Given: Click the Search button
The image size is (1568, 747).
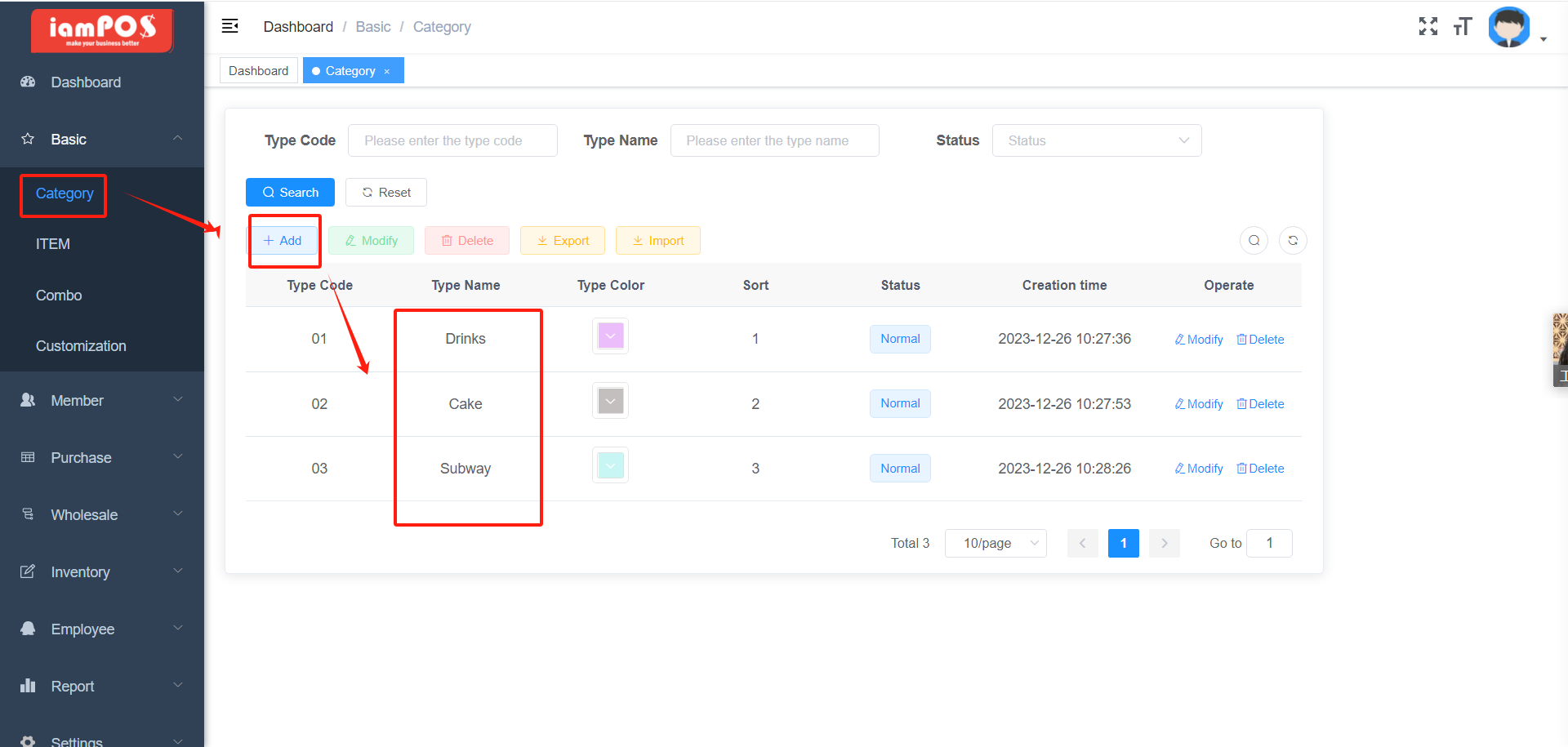Looking at the screenshot, I should point(290,192).
